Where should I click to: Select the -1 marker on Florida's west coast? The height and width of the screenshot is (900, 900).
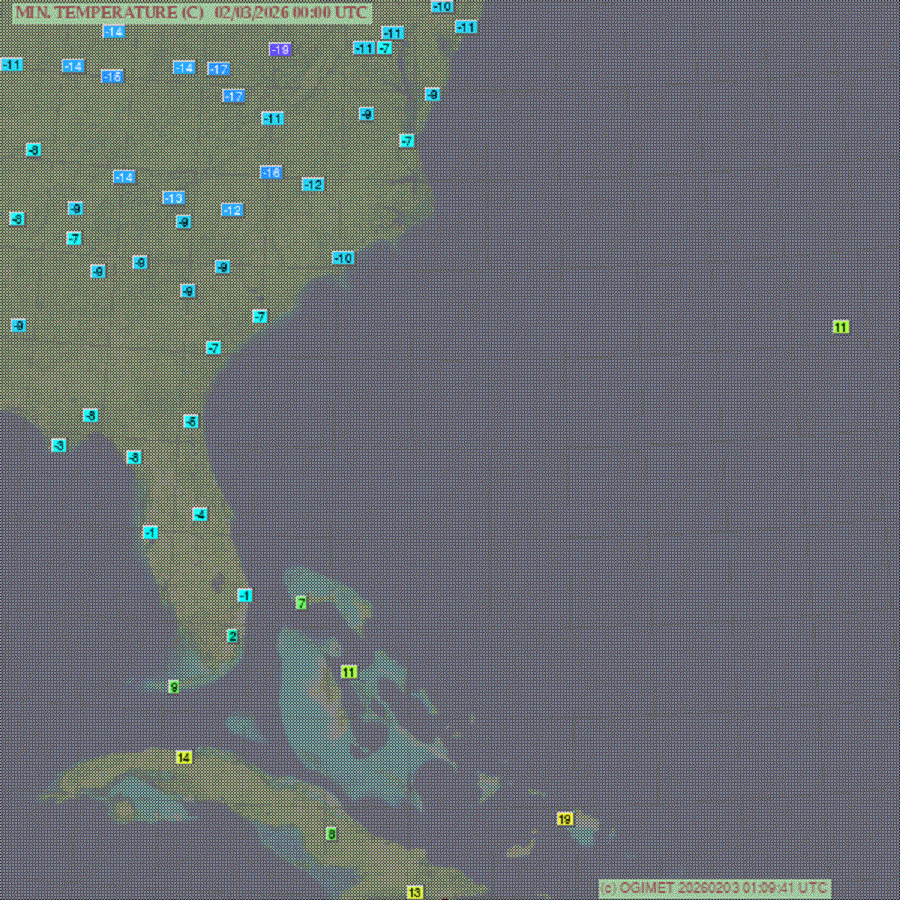coord(150,532)
